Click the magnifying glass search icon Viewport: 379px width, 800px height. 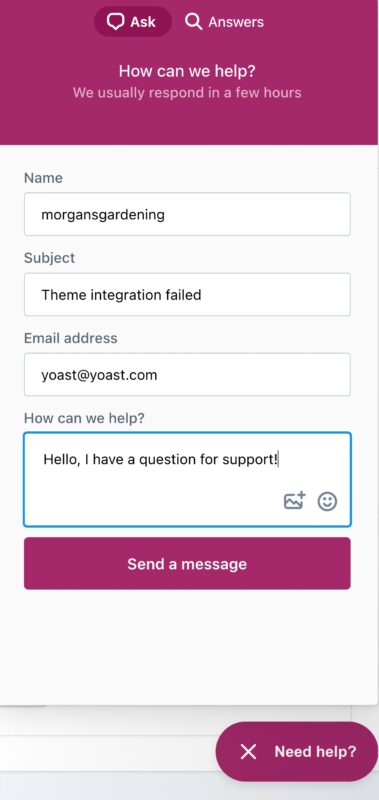[193, 22]
